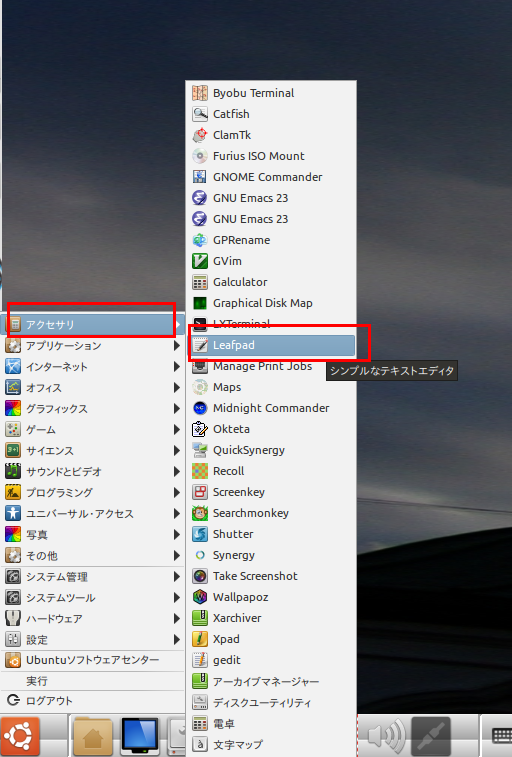Open Ubuntuソフトウェアセンター entry

93,660
